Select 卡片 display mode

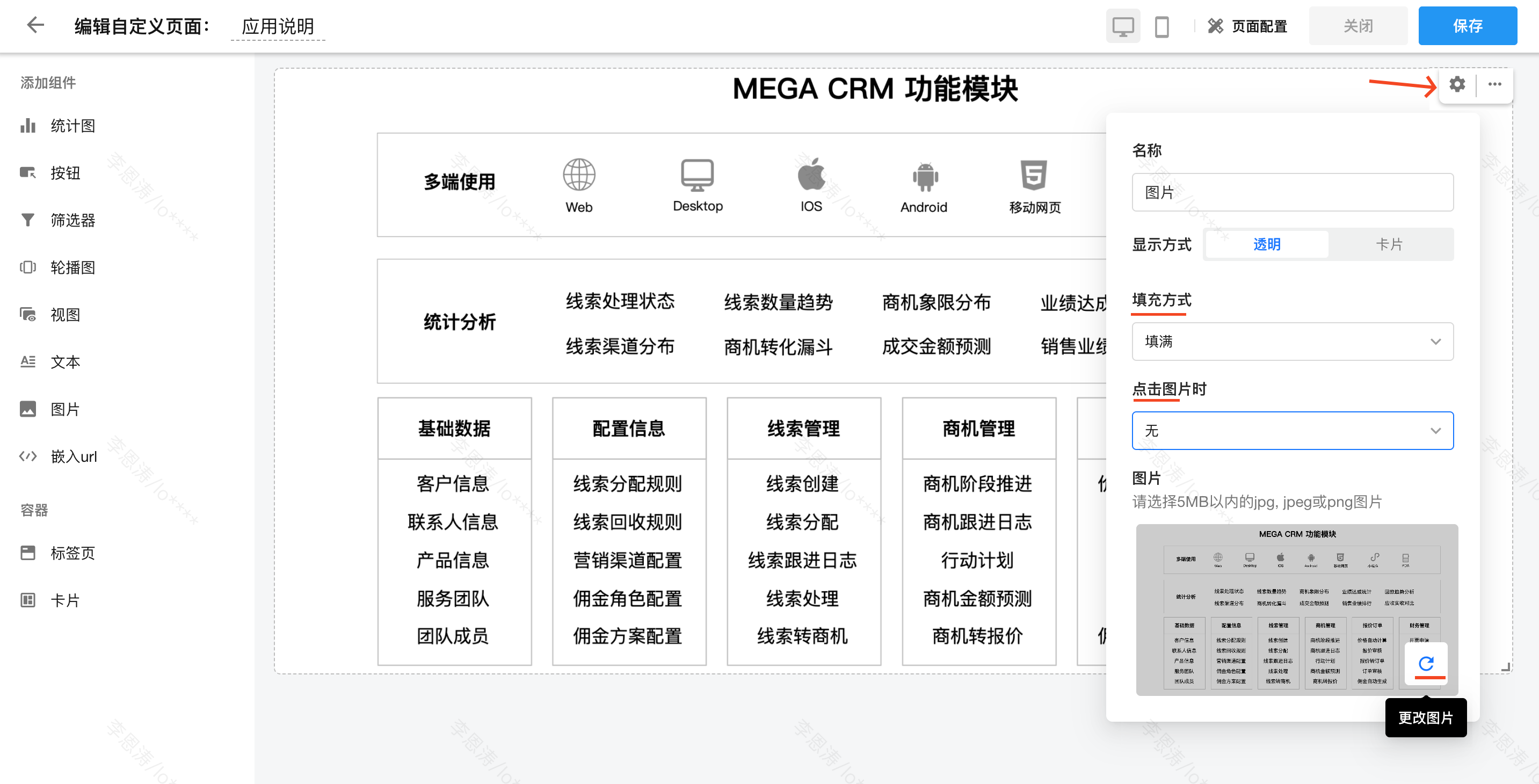(1389, 244)
